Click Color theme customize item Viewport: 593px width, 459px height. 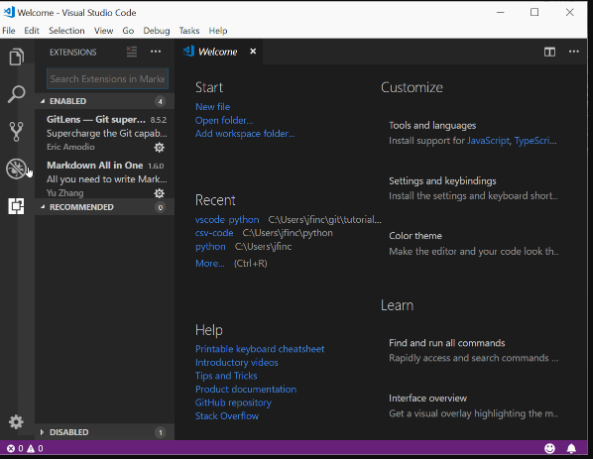473,243
